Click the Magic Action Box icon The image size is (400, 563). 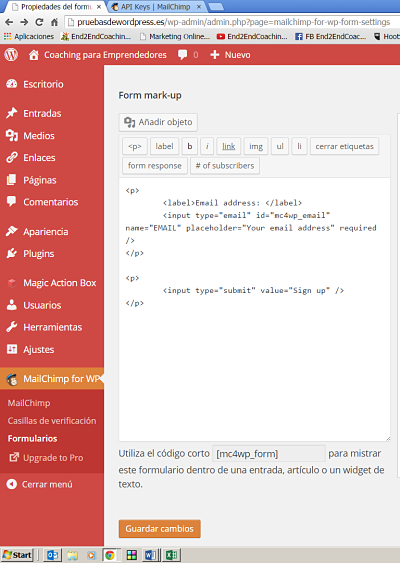coord(12,283)
